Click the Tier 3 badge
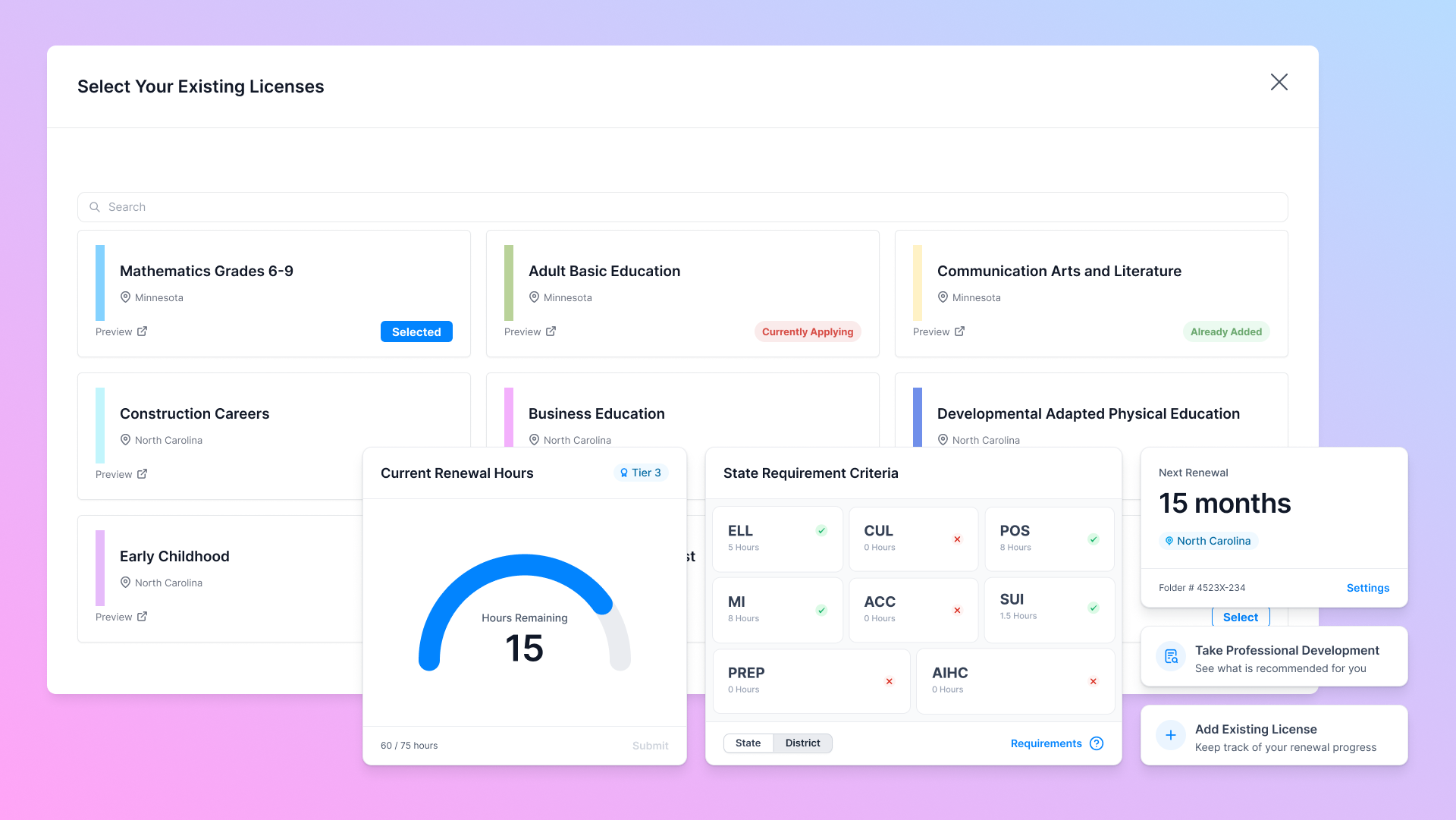This screenshot has width=1456, height=820. pos(641,473)
